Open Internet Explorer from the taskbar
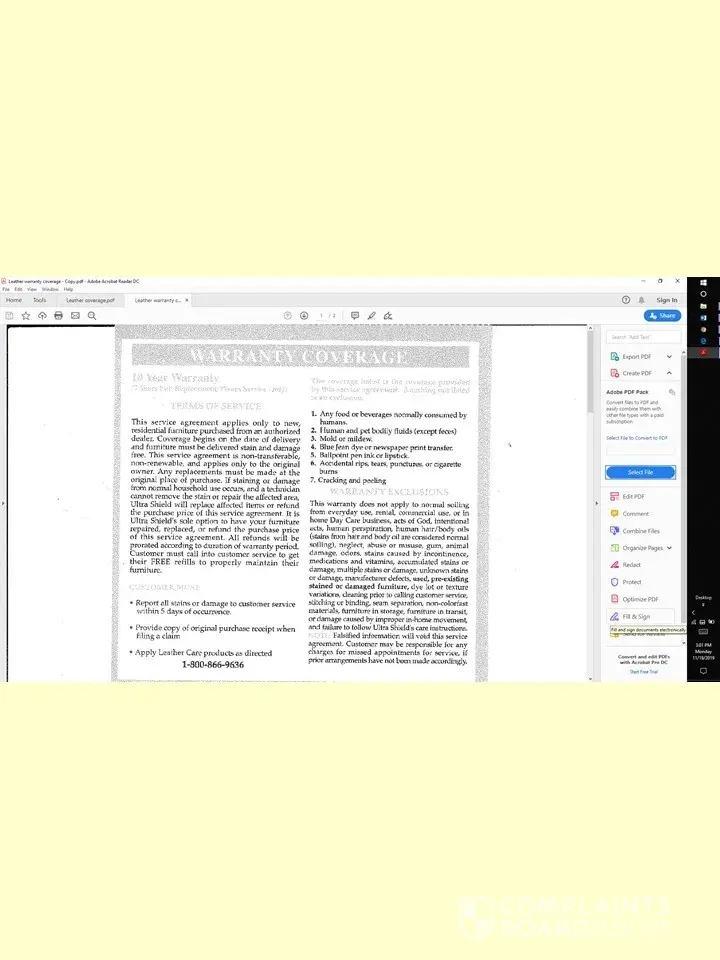This screenshot has height=960, width=720. pyautogui.click(x=703, y=341)
